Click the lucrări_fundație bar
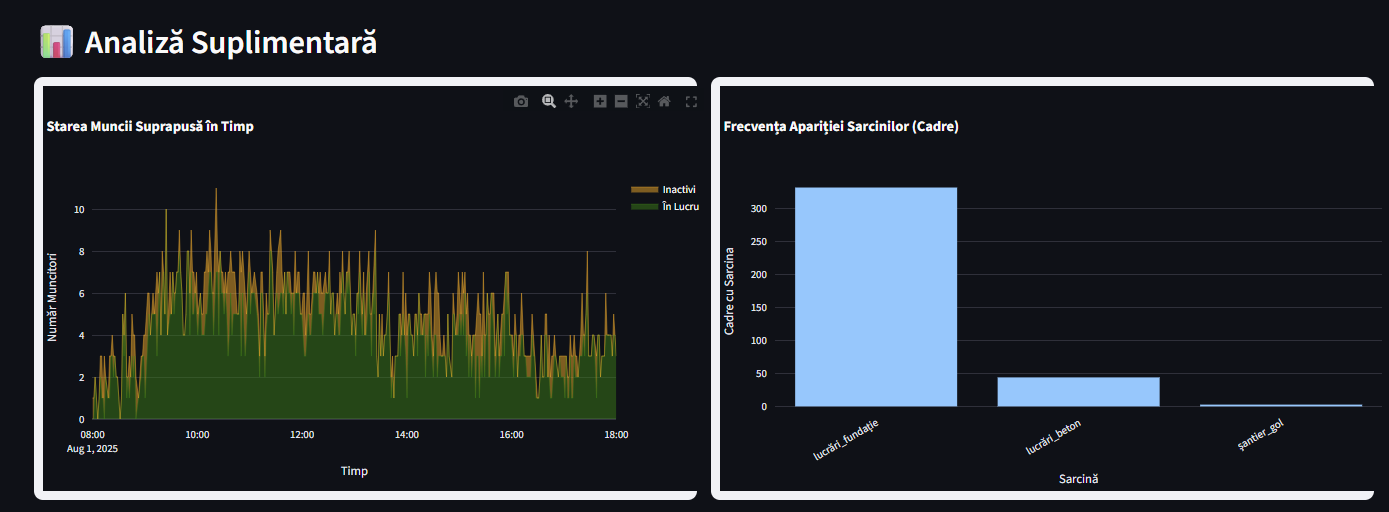This screenshot has height=512, width=1389. 875,297
